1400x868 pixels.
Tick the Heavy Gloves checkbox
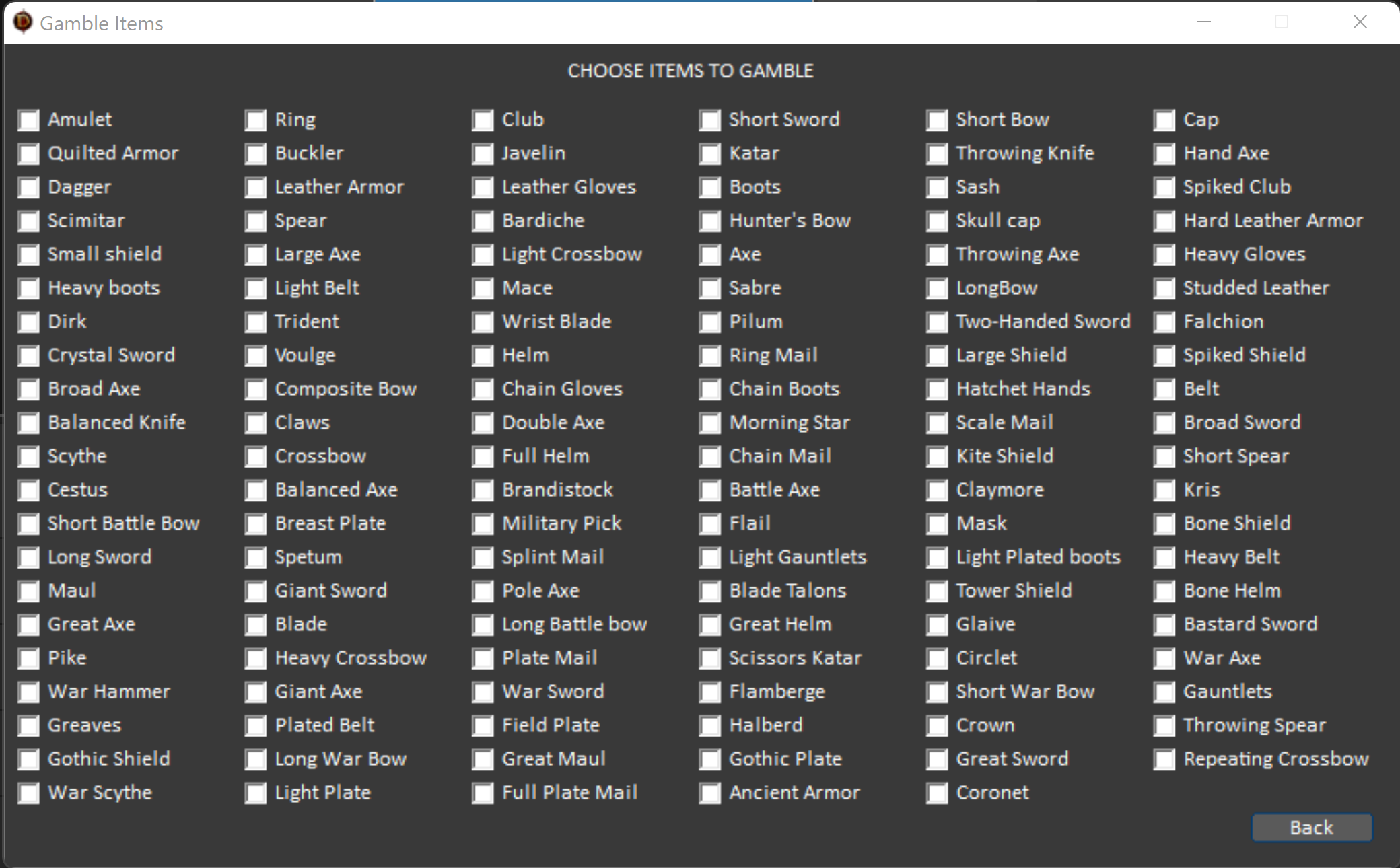coord(1164,255)
